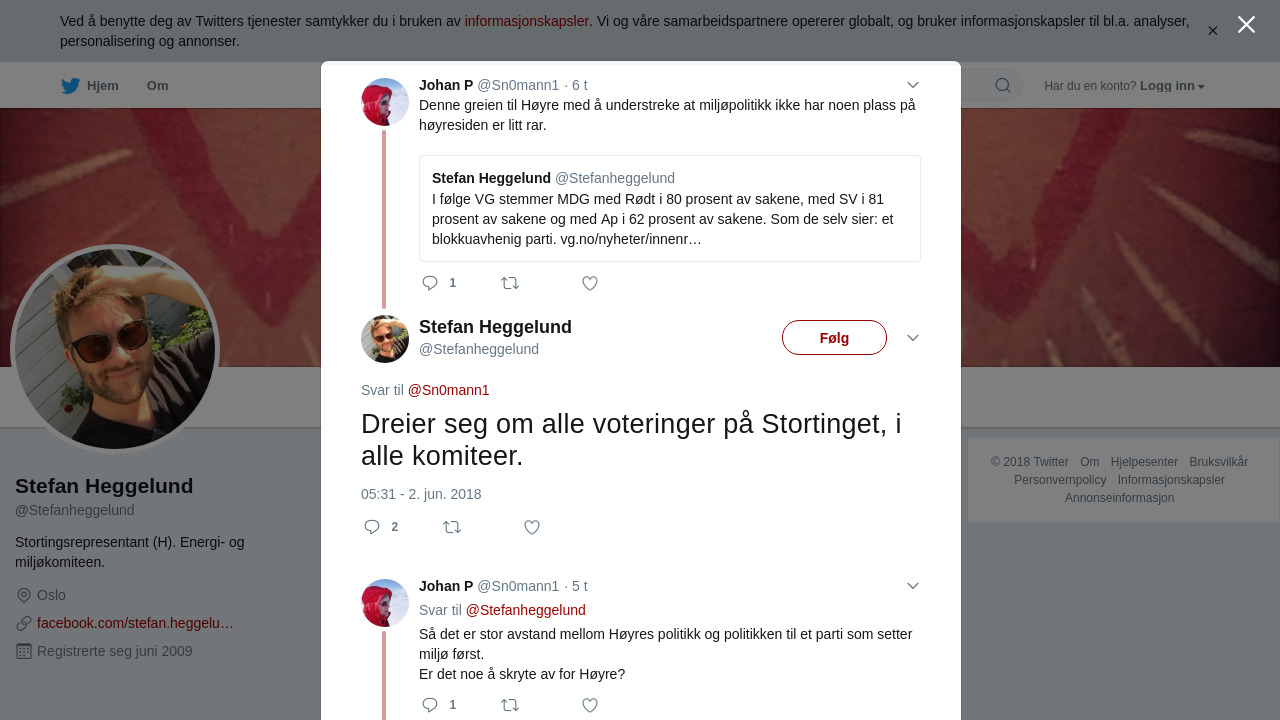Image resolution: width=1280 pixels, height=720 pixels.
Task: Open options chevron on Johan P's reply
Action: pos(913,586)
